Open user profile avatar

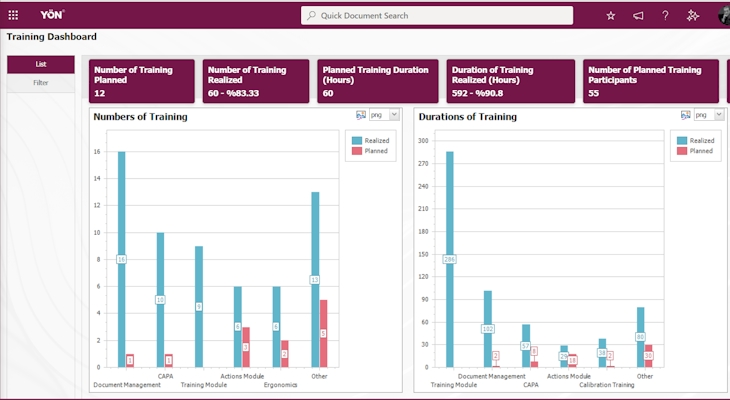(724, 16)
